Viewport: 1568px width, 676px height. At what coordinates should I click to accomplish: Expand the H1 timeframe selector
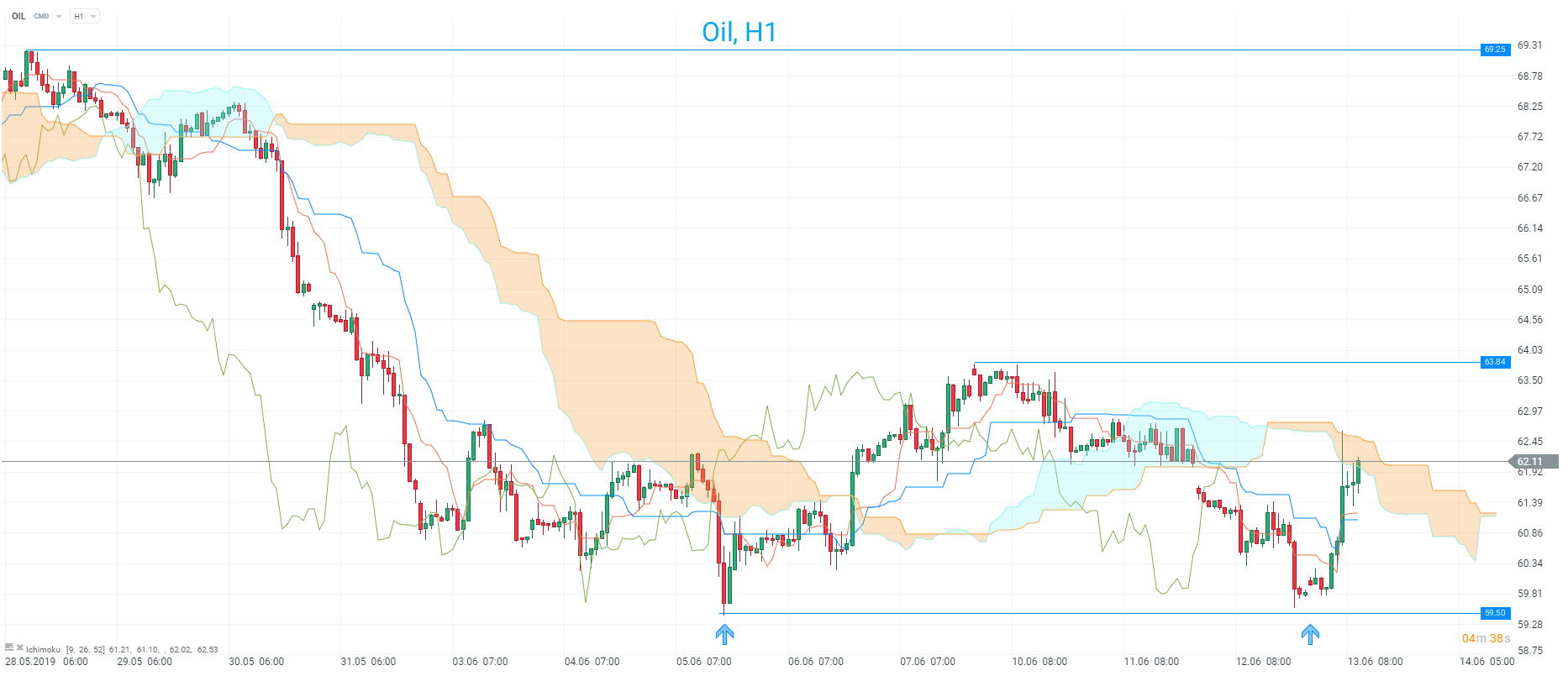84,17
